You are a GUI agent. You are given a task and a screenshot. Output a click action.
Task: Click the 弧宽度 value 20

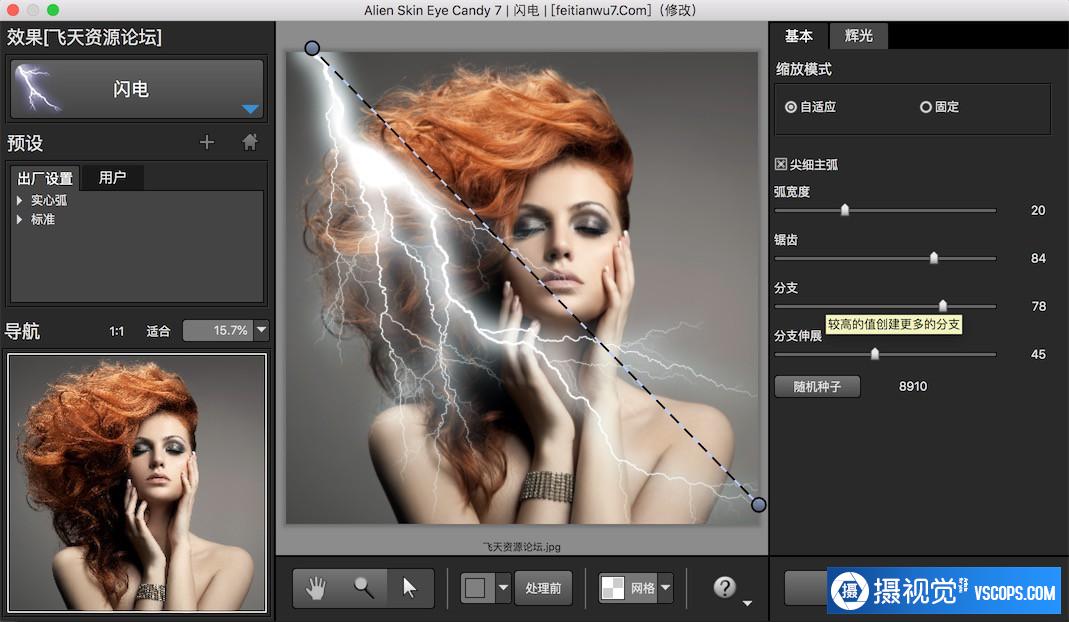(x=1038, y=210)
